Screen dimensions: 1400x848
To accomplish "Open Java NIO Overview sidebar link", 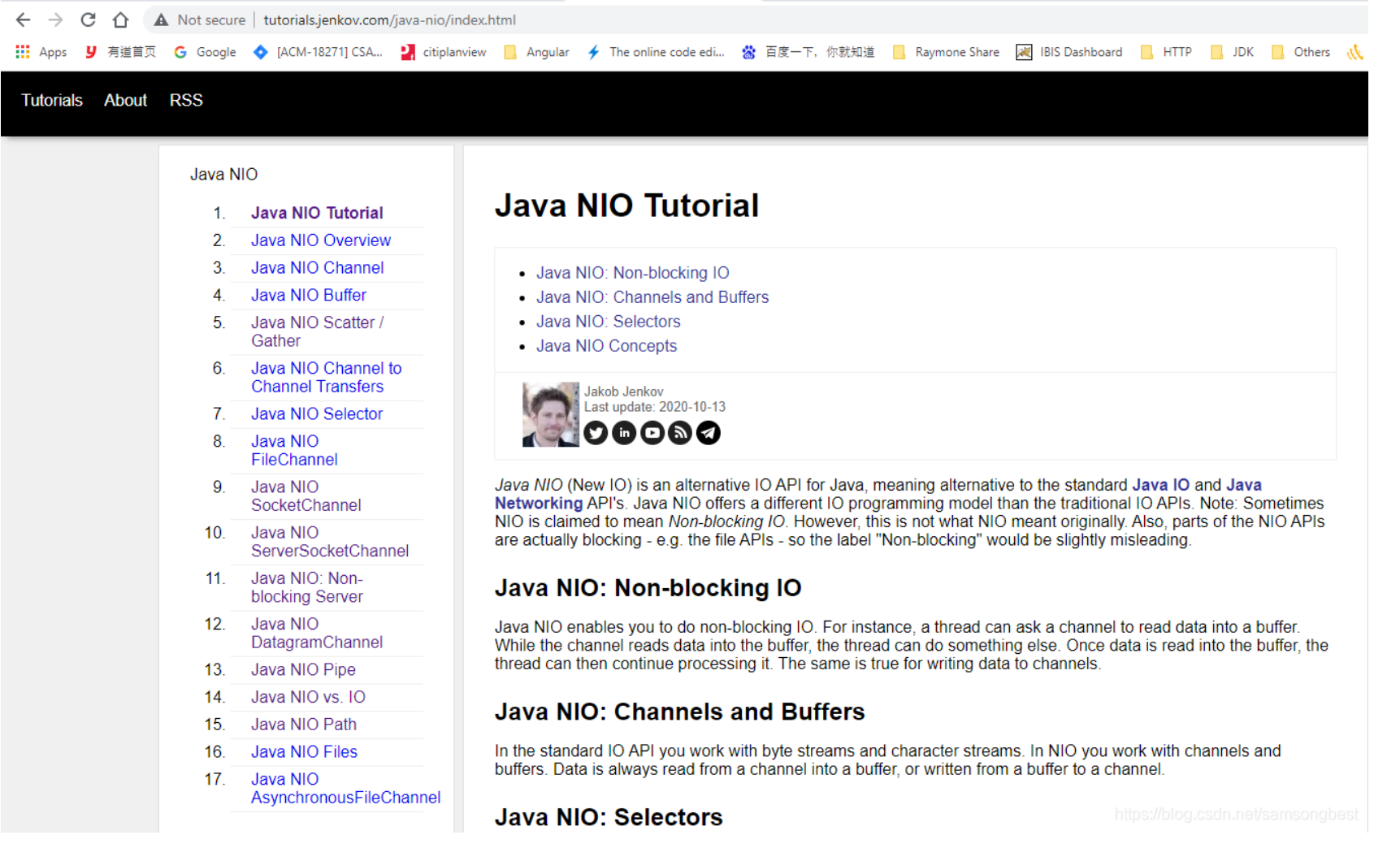I will 321,240.
